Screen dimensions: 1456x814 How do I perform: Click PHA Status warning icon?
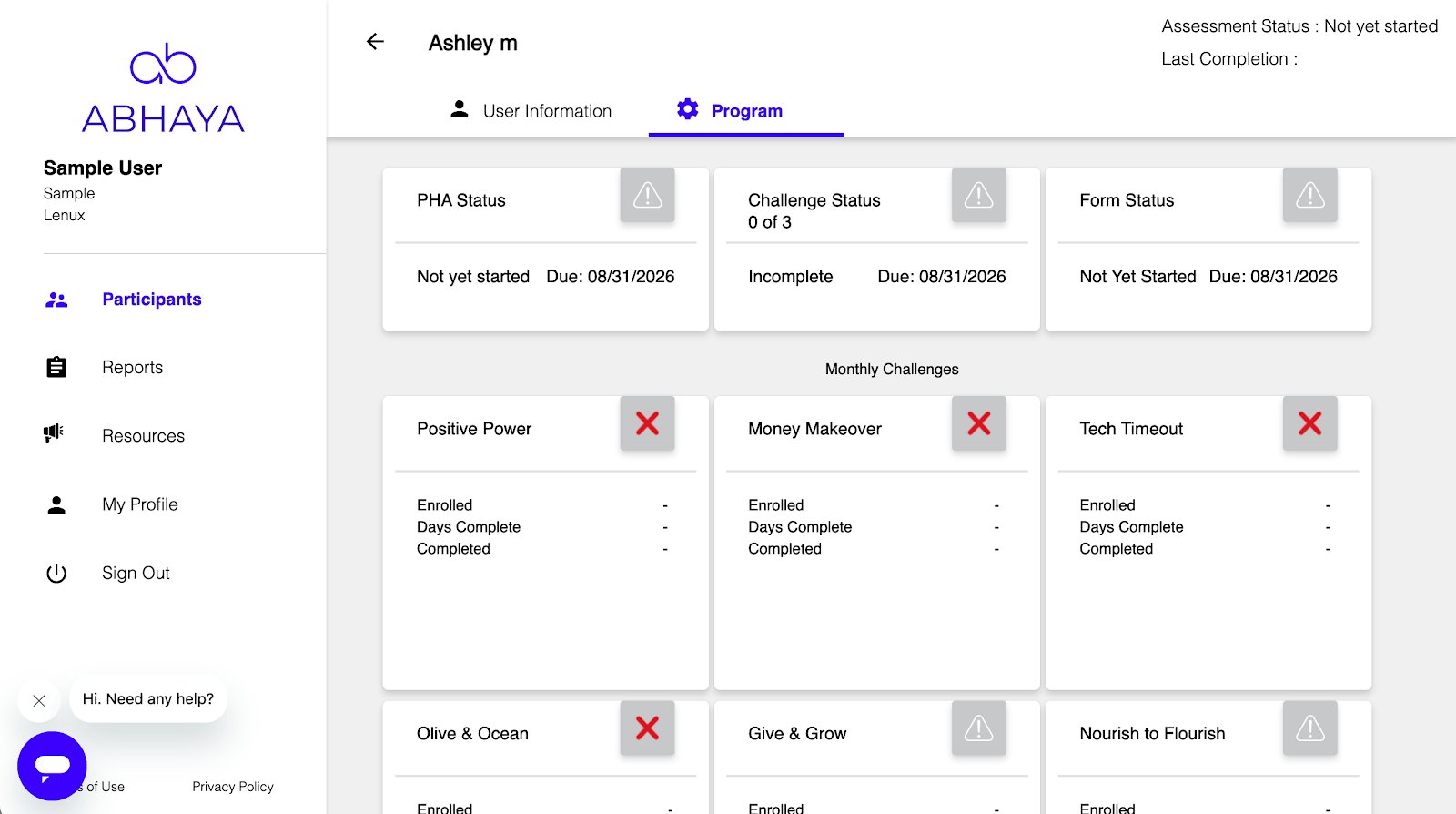(648, 195)
